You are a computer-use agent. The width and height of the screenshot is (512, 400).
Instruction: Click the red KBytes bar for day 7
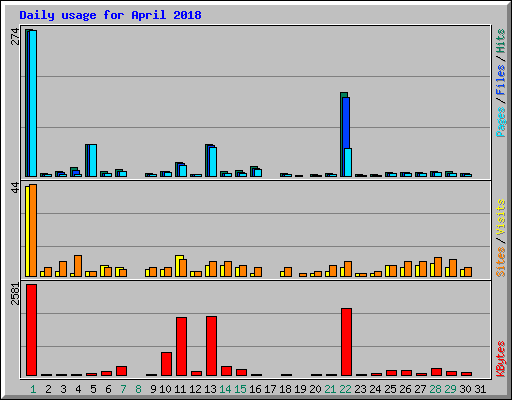122,371
